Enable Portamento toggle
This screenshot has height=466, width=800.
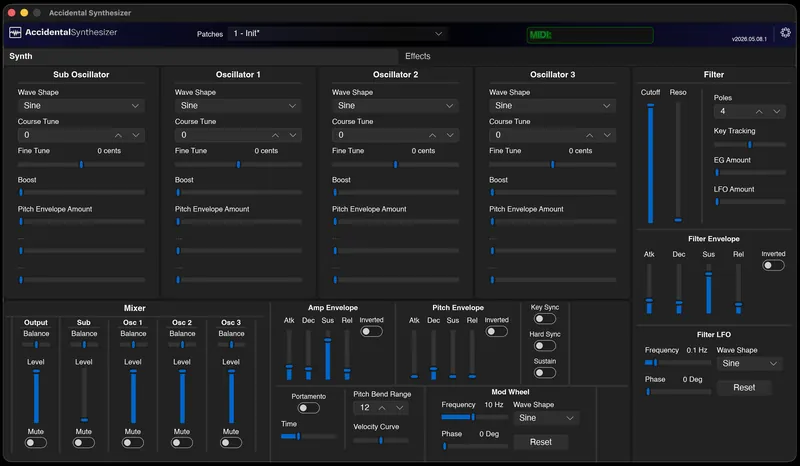pyautogui.click(x=309, y=408)
